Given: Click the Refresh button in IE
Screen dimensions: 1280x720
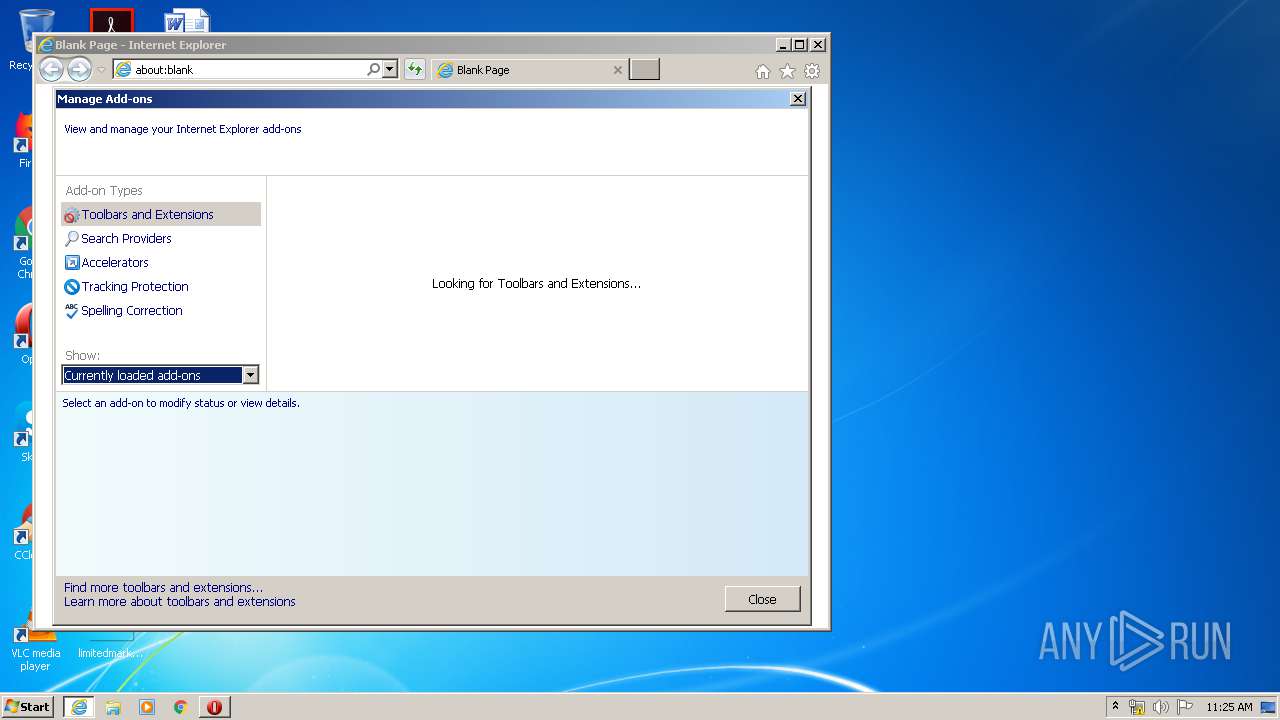Looking at the screenshot, I should click(x=414, y=70).
